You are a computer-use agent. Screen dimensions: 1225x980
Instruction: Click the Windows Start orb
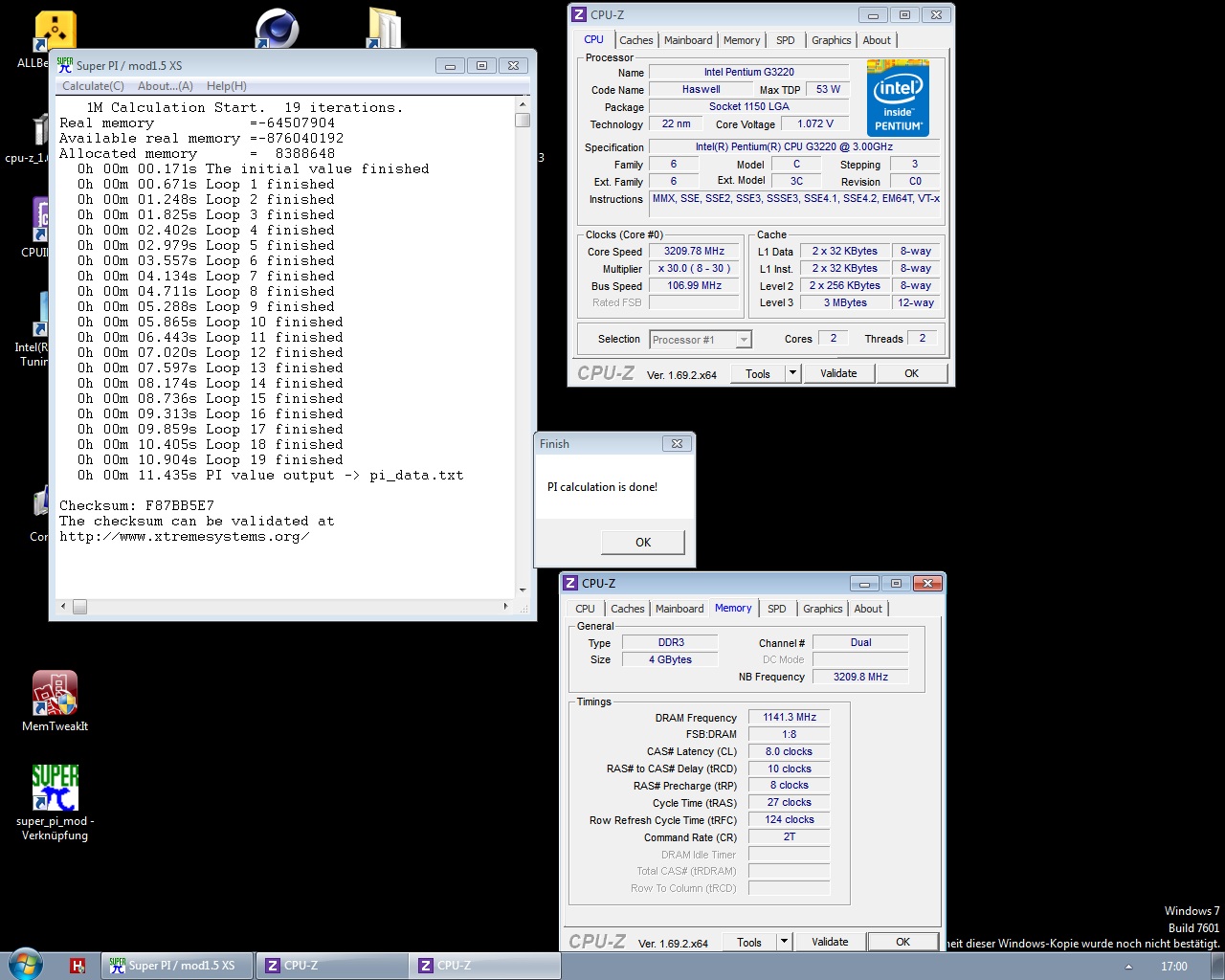[x=26, y=965]
